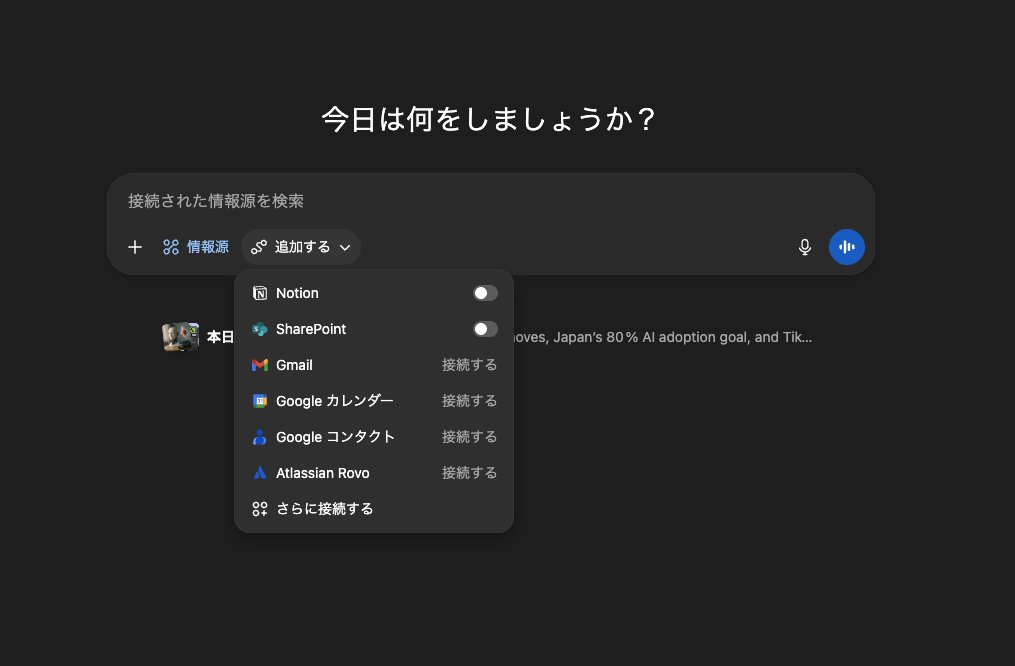Click the Google Calendar icon
The width and height of the screenshot is (1015, 666).
pyautogui.click(x=260, y=401)
